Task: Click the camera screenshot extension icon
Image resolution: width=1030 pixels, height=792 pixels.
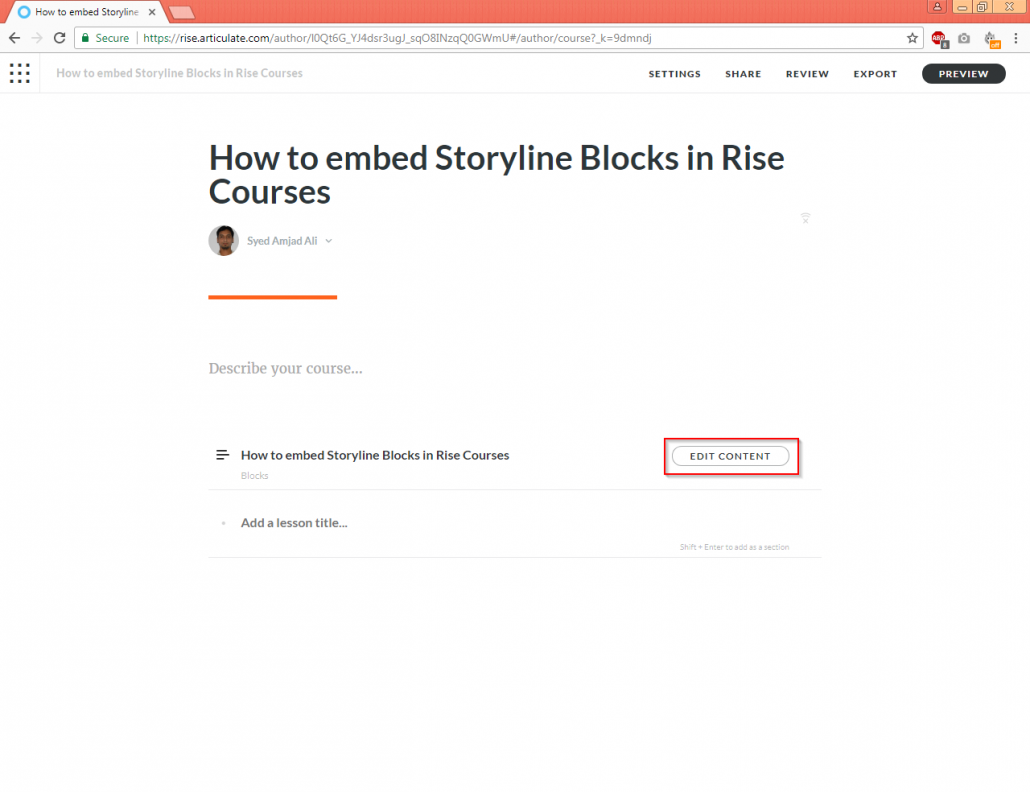Action: pyautogui.click(x=964, y=38)
